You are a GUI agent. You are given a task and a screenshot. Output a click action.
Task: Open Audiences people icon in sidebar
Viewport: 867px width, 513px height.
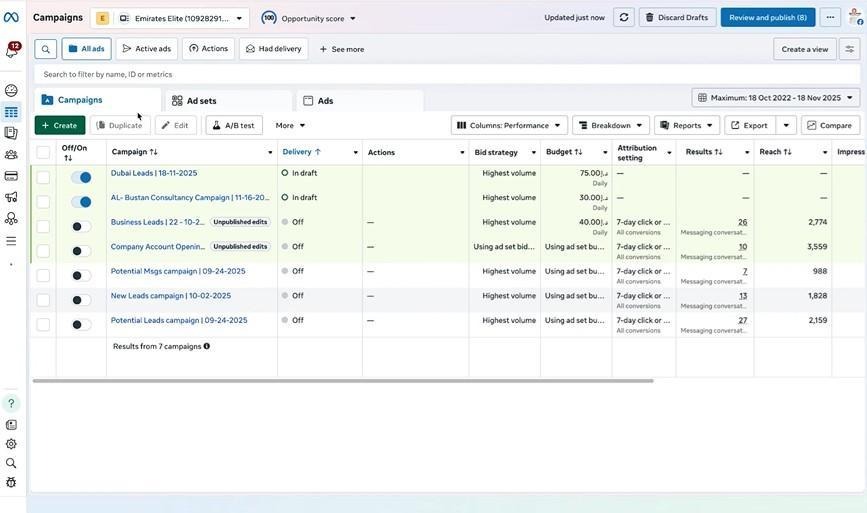pos(11,155)
